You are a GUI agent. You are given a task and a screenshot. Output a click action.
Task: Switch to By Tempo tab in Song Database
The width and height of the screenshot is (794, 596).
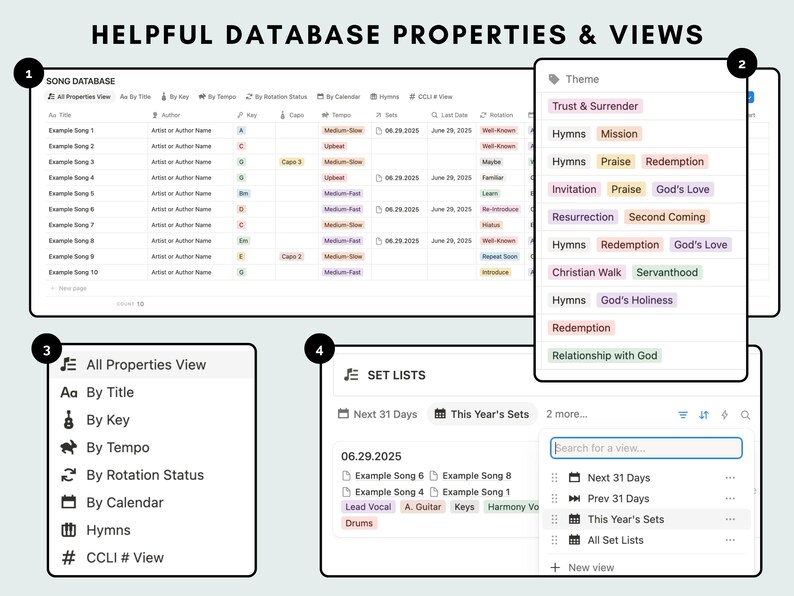[217, 97]
